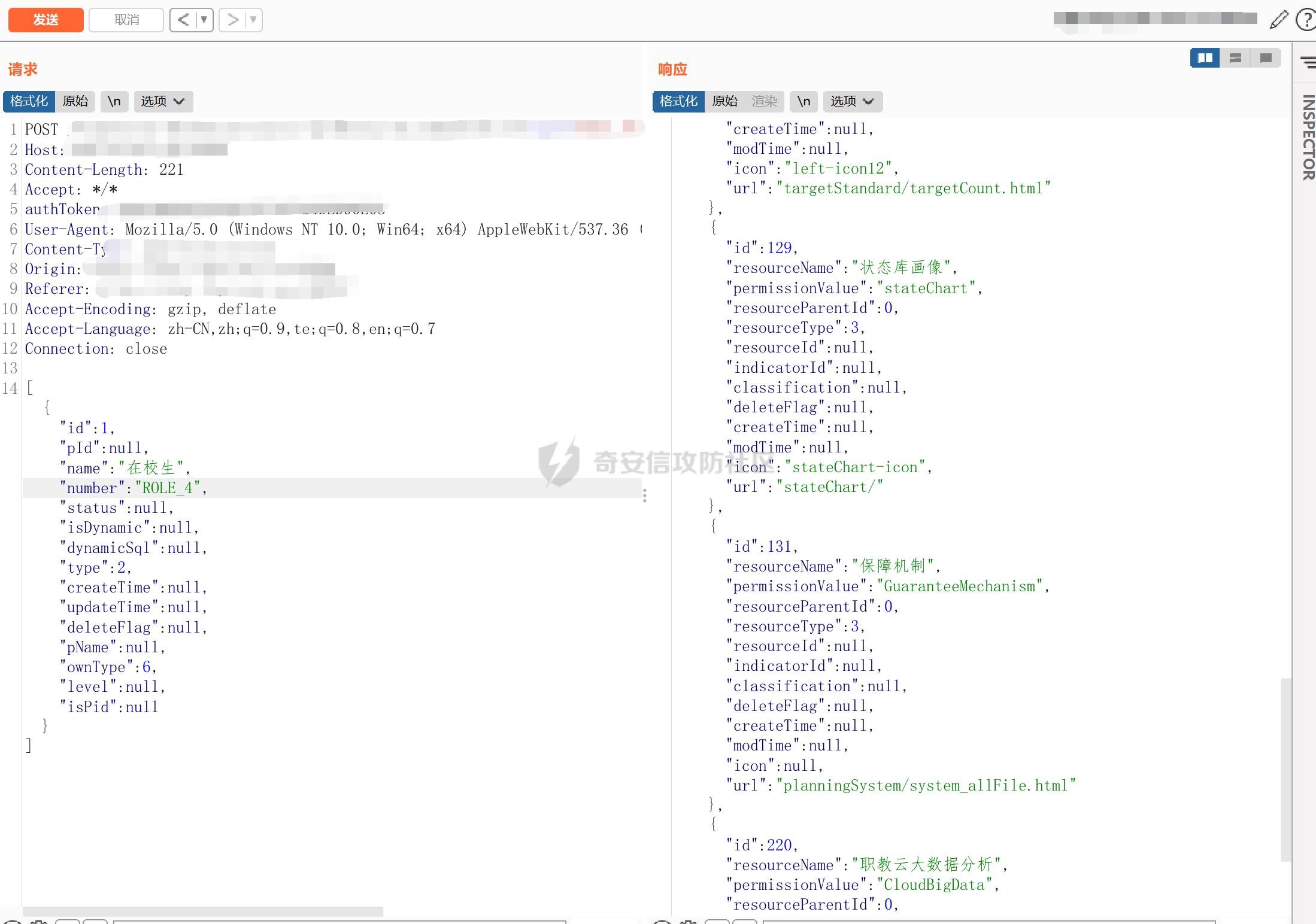The width and height of the screenshot is (1316, 924).
Task: Switch request view to 原始 tab
Action: 75,101
